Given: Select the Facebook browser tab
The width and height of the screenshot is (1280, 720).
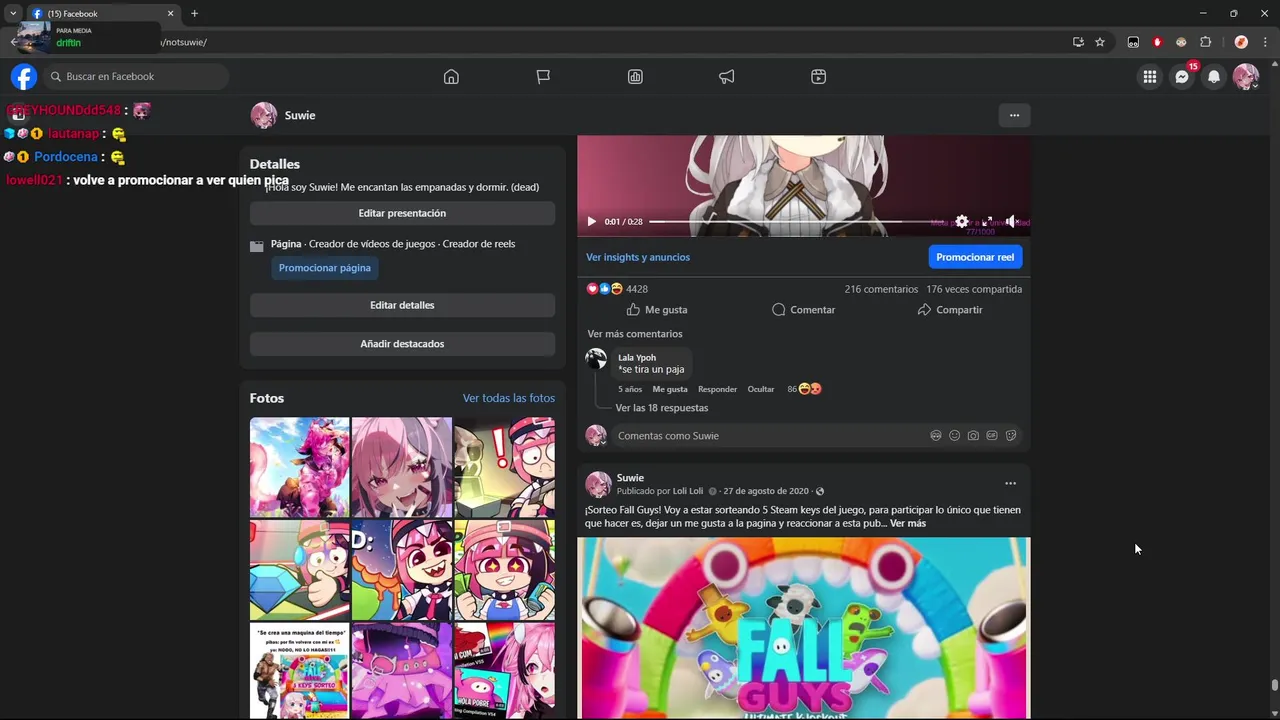Looking at the screenshot, I should point(102,14).
